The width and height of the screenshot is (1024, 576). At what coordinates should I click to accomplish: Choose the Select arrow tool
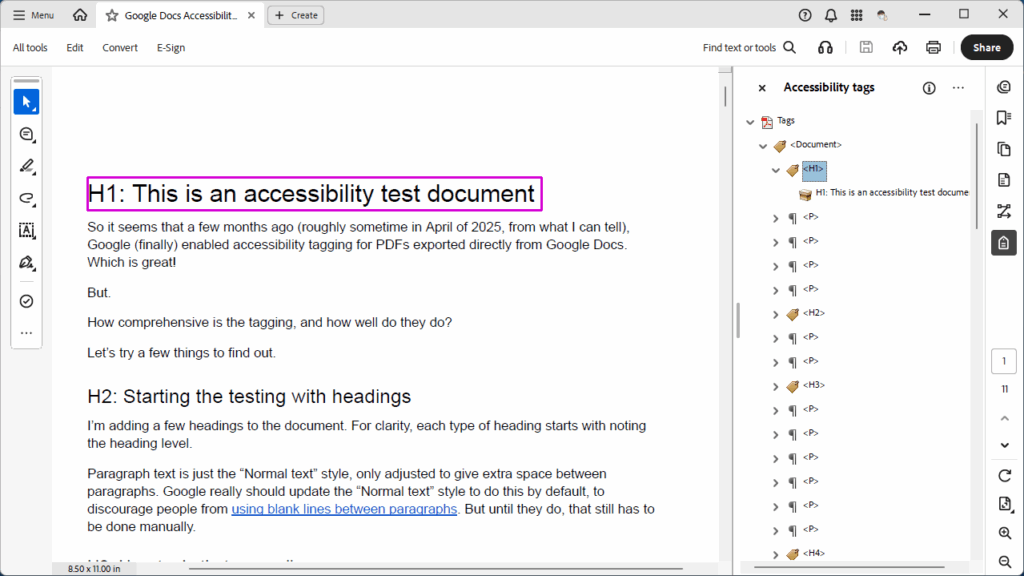tap(27, 102)
